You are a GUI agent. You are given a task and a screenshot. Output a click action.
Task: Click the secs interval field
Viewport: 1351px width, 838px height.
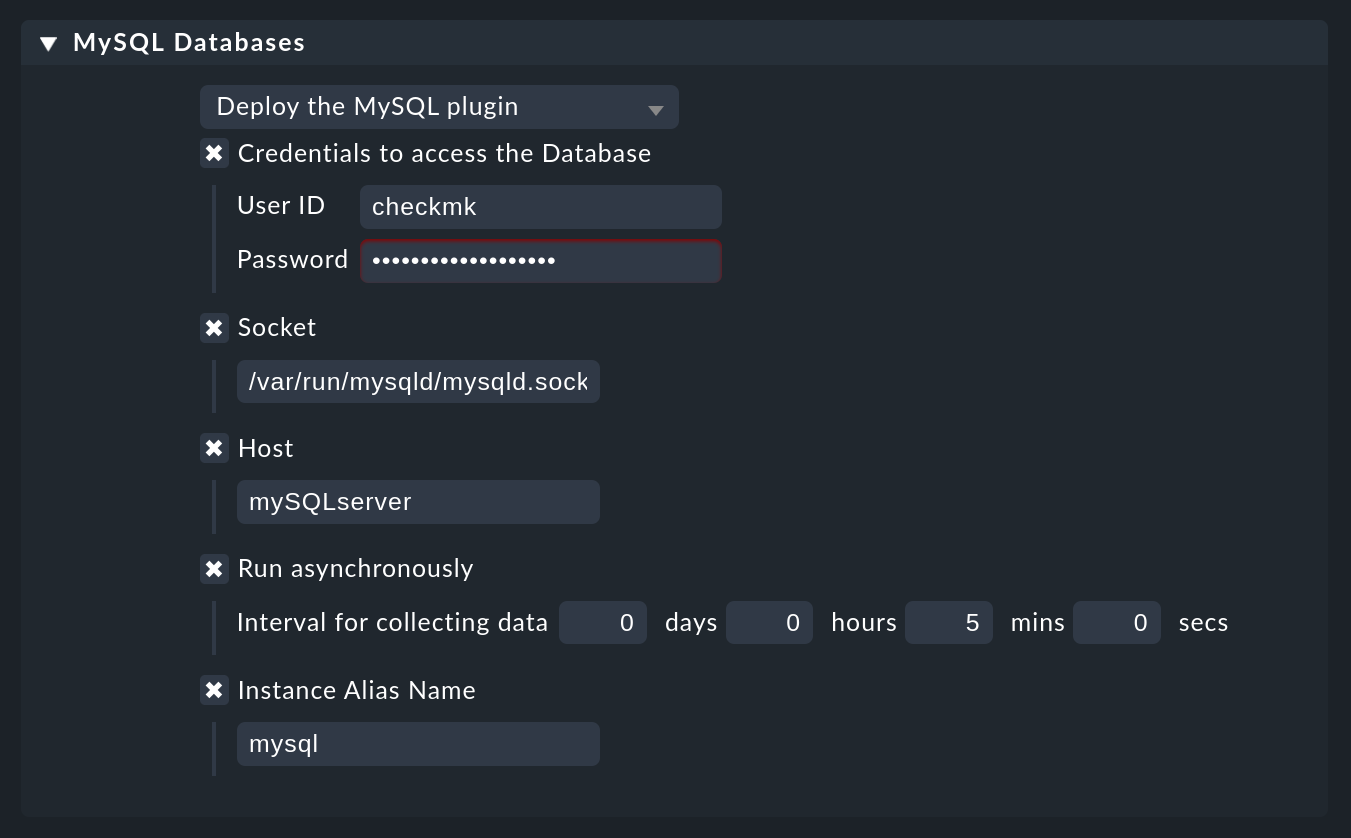(1117, 623)
